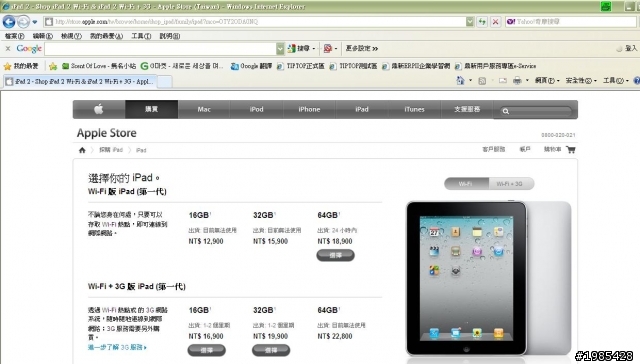
Task: Open the customer service link
Action: coord(493,149)
